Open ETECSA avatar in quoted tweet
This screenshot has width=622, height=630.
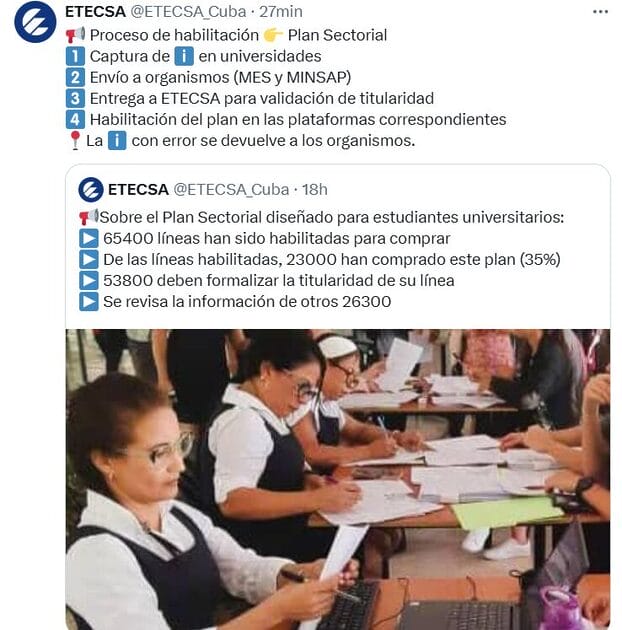(91, 189)
